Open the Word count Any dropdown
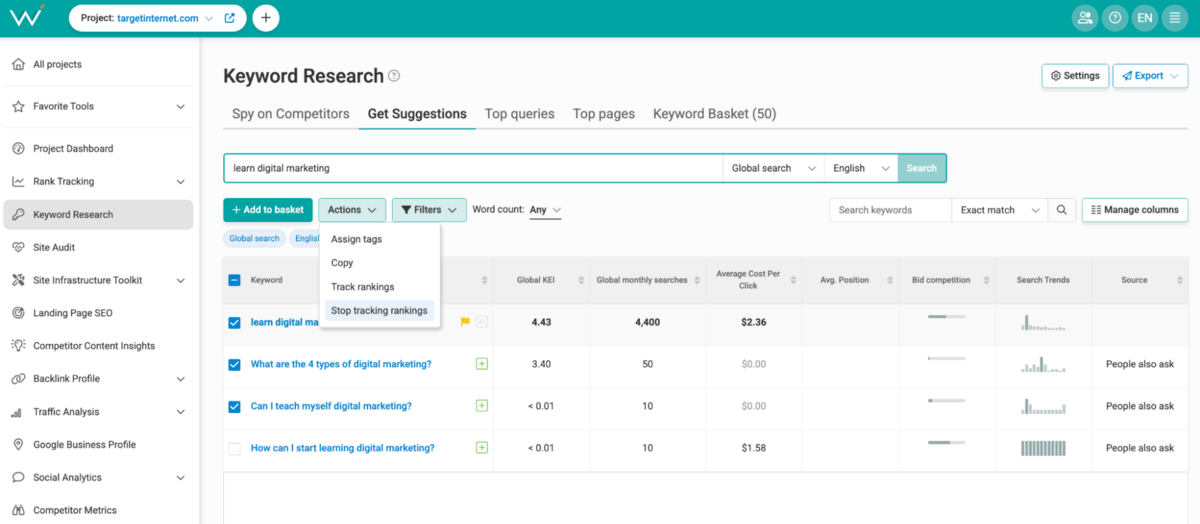Screen dimensions: 1200x524 click(545, 210)
